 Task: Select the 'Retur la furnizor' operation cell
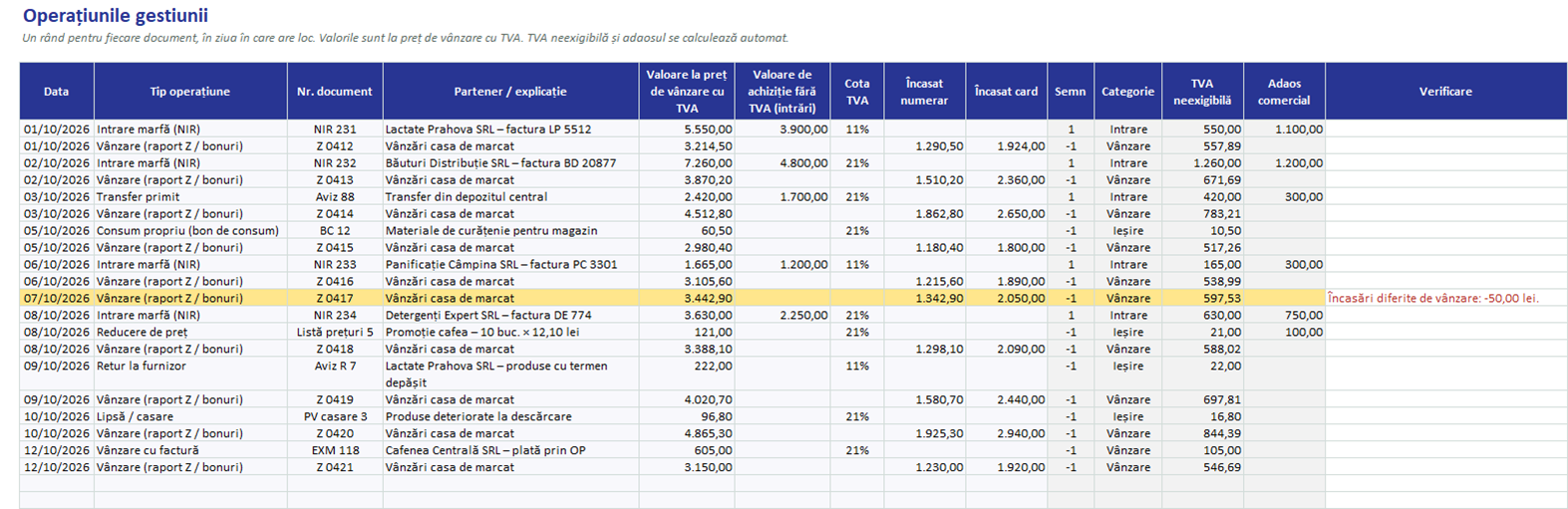tap(190, 375)
